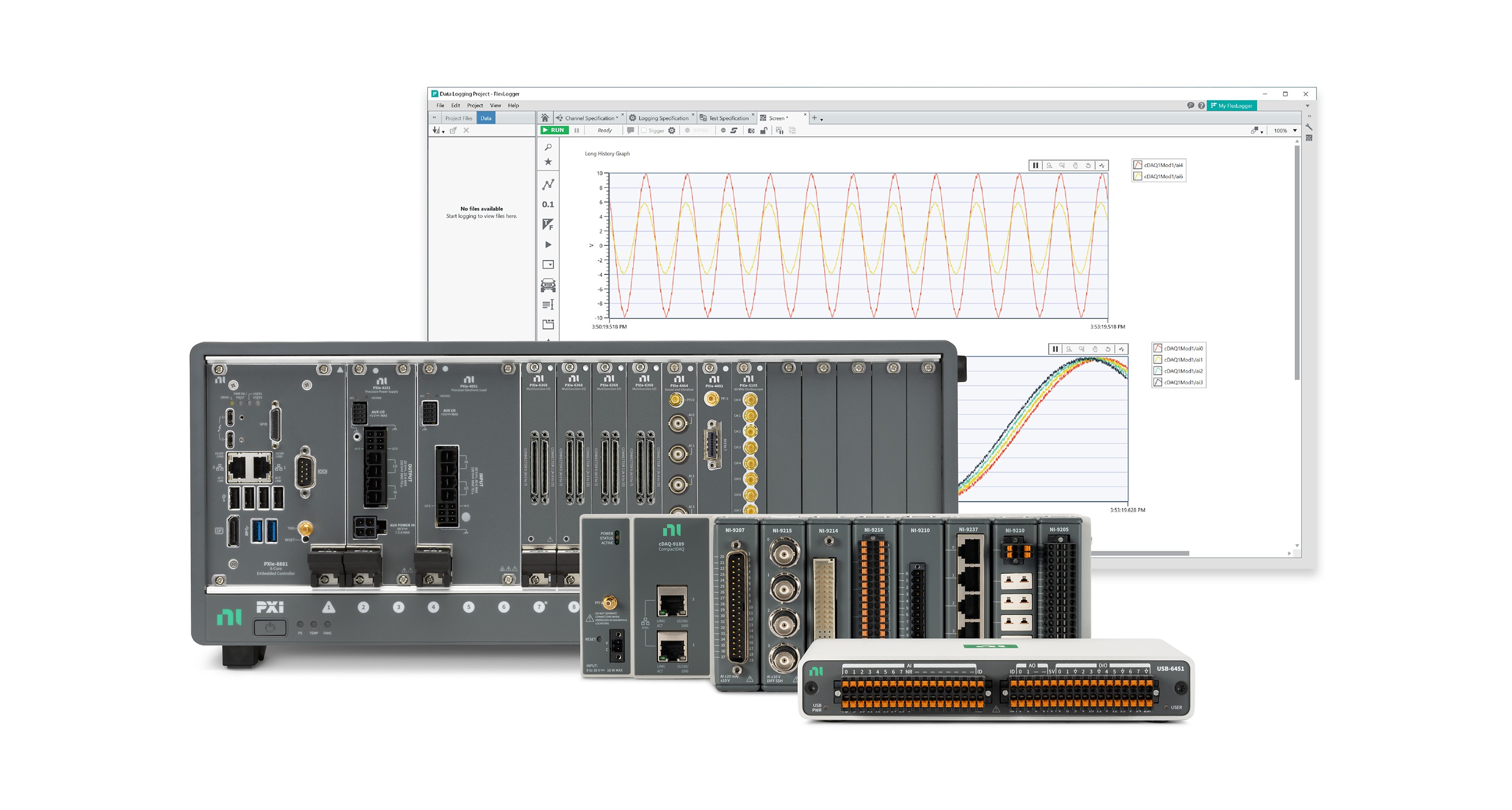Switch to Project Files pane tab

458,118
